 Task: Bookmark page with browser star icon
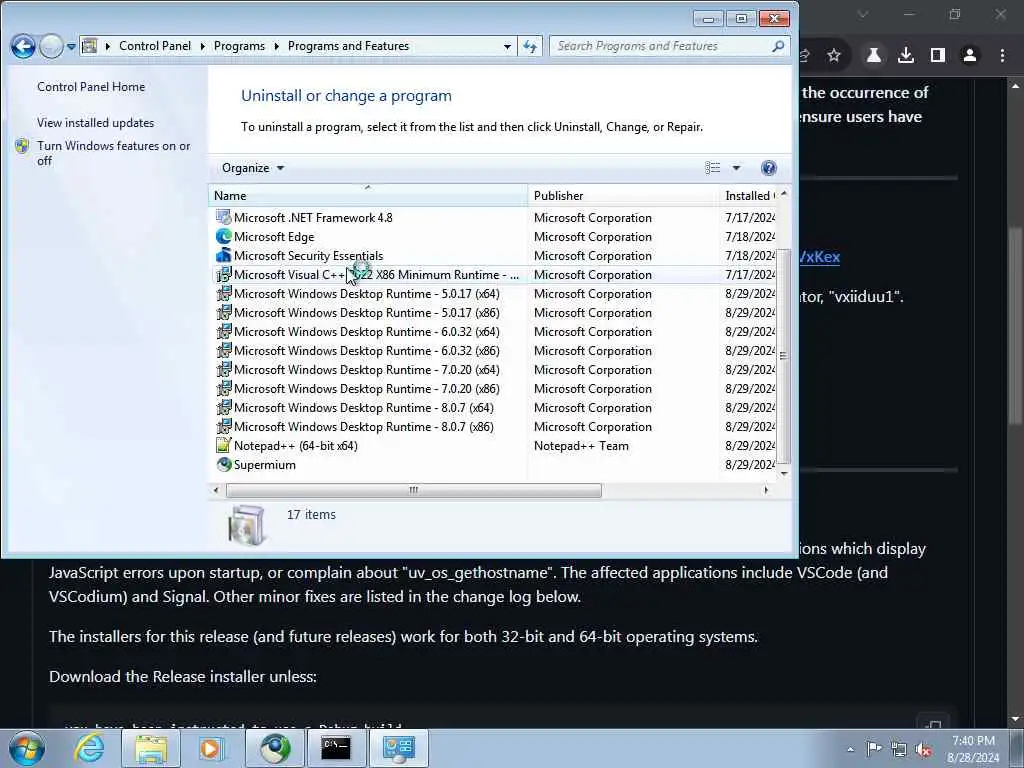click(833, 56)
